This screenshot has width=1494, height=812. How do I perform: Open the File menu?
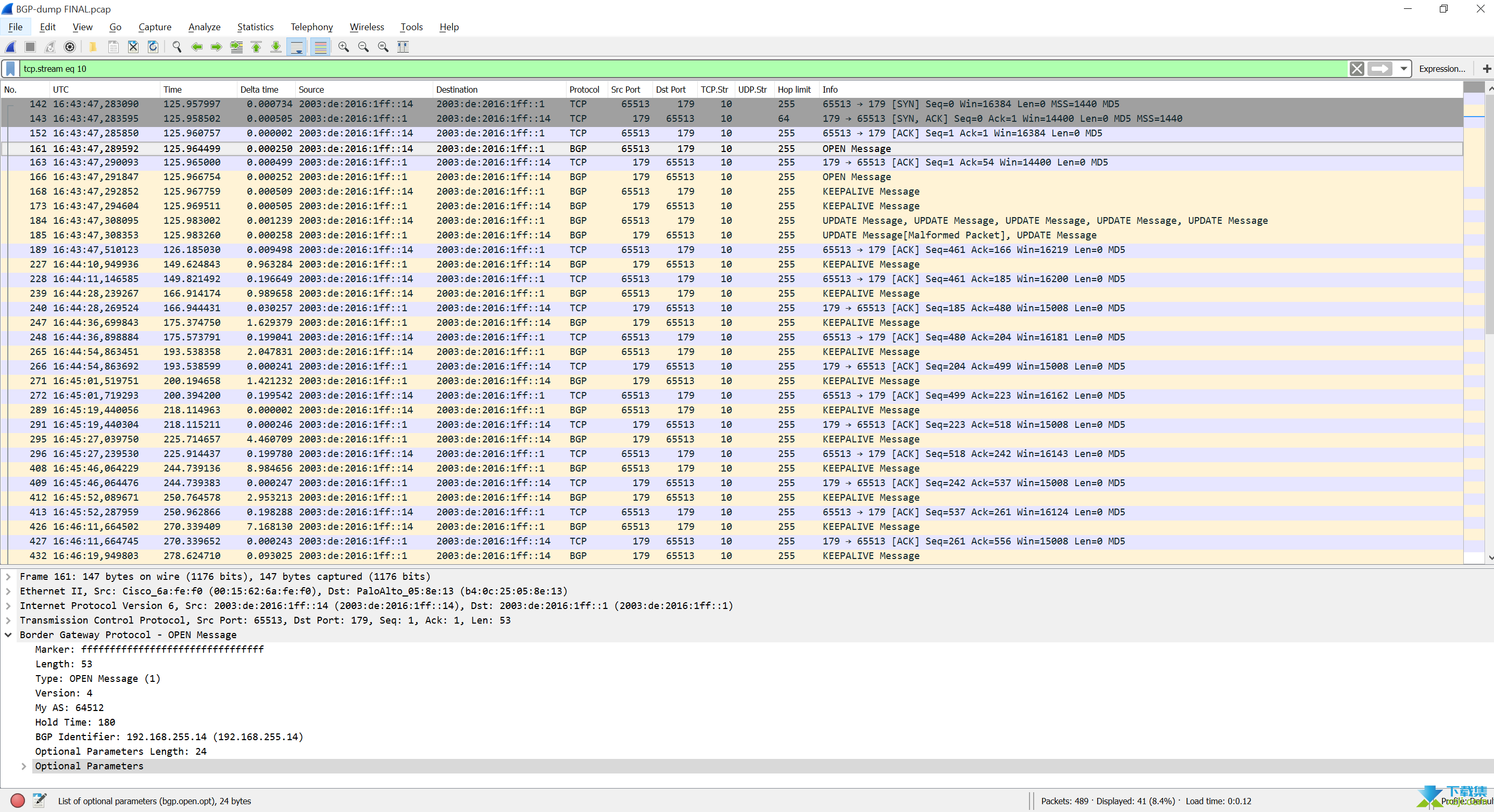coord(16,27)
